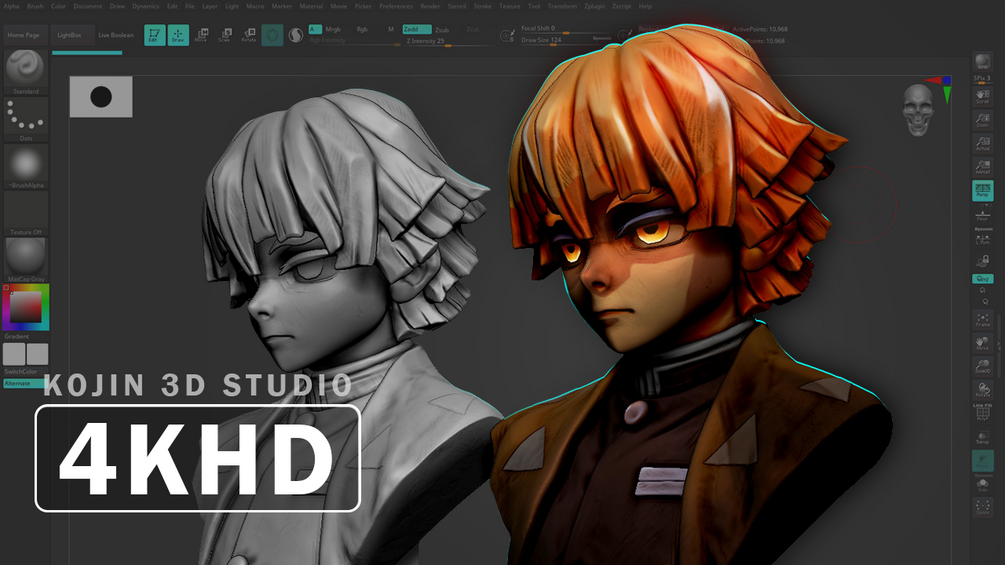
Task: Open the Preferences menu
Action: point(395,6)
